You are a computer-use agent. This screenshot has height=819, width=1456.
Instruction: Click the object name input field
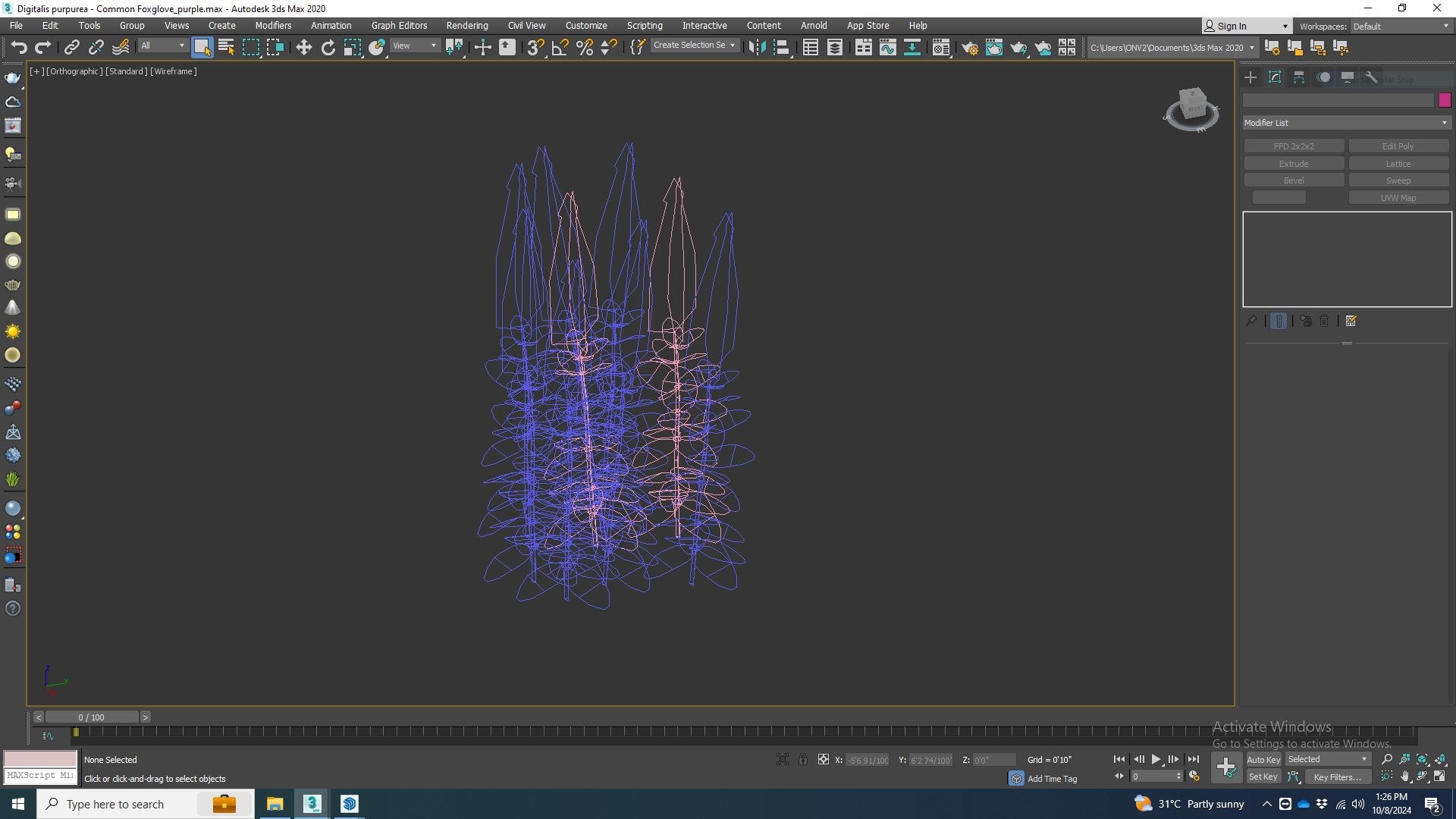click(x=1338, y=100)
